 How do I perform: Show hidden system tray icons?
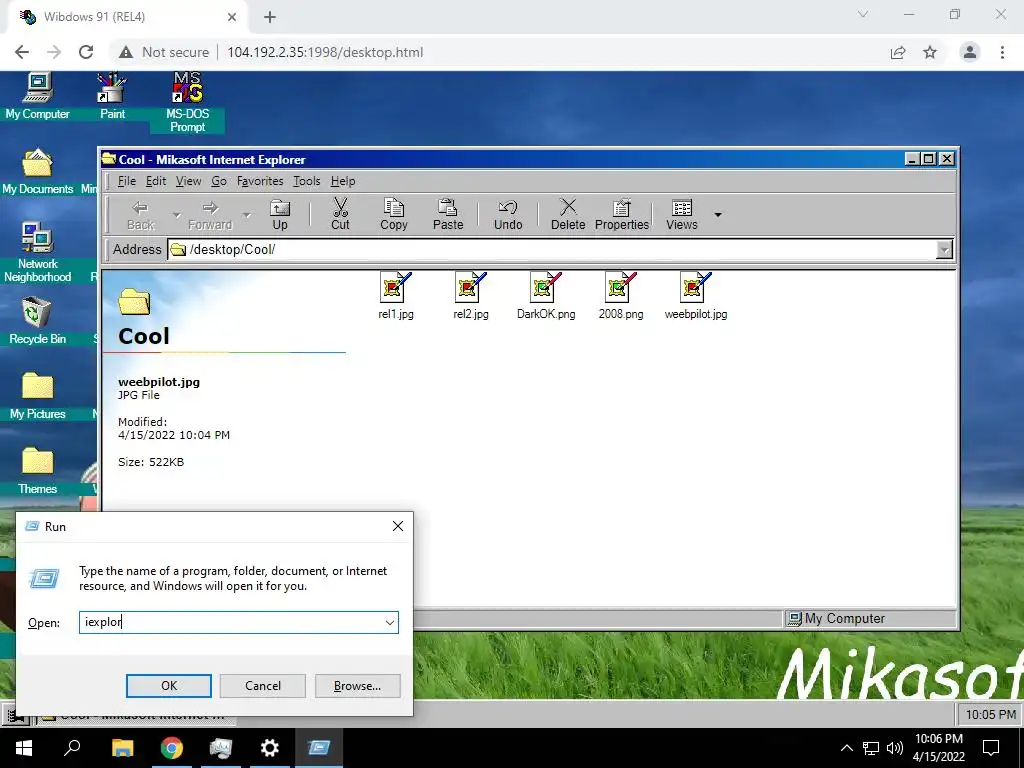pos(846,748)
